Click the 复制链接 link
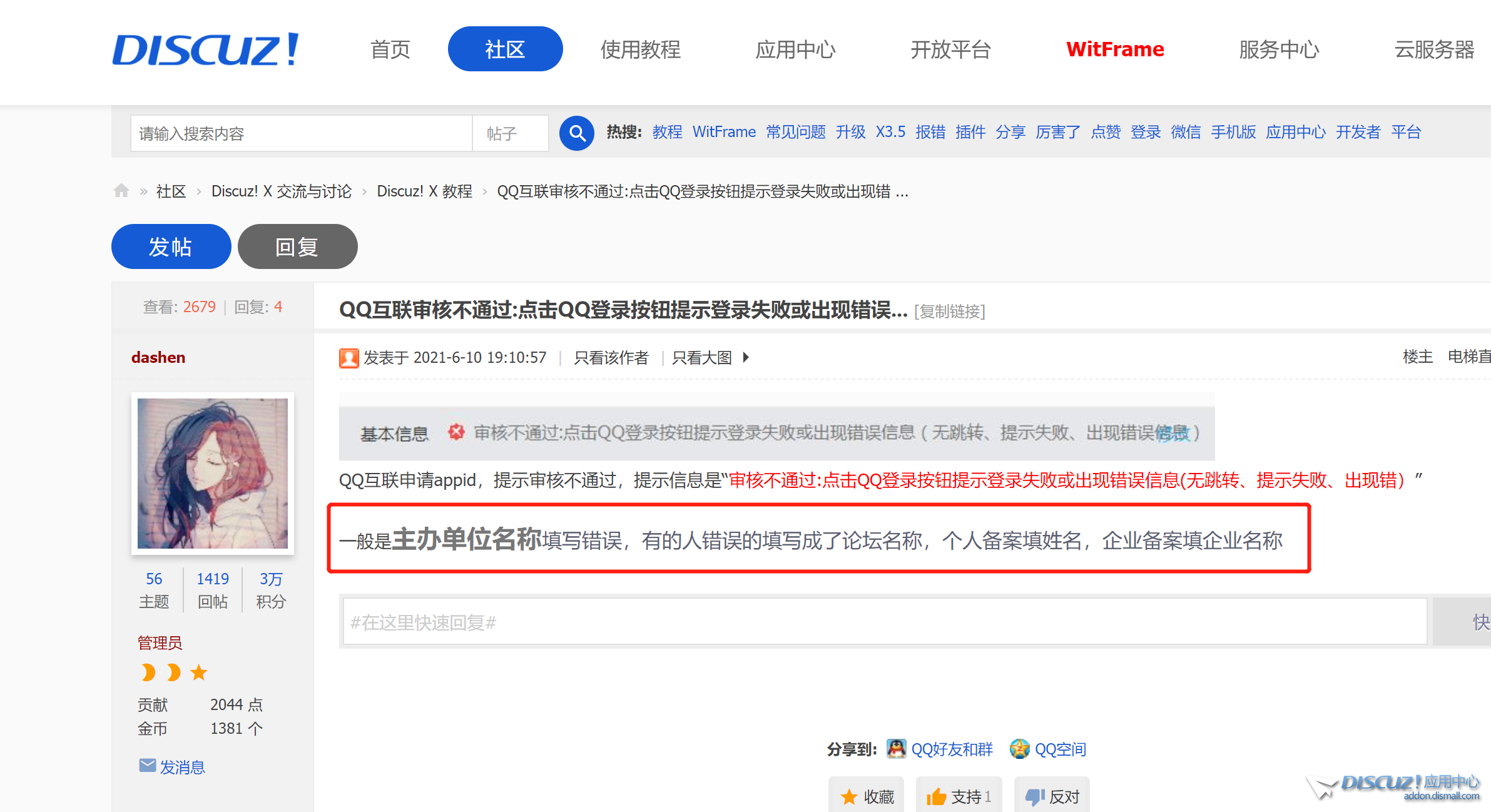Screen dimensions: 1491x812 click(949, 311)
